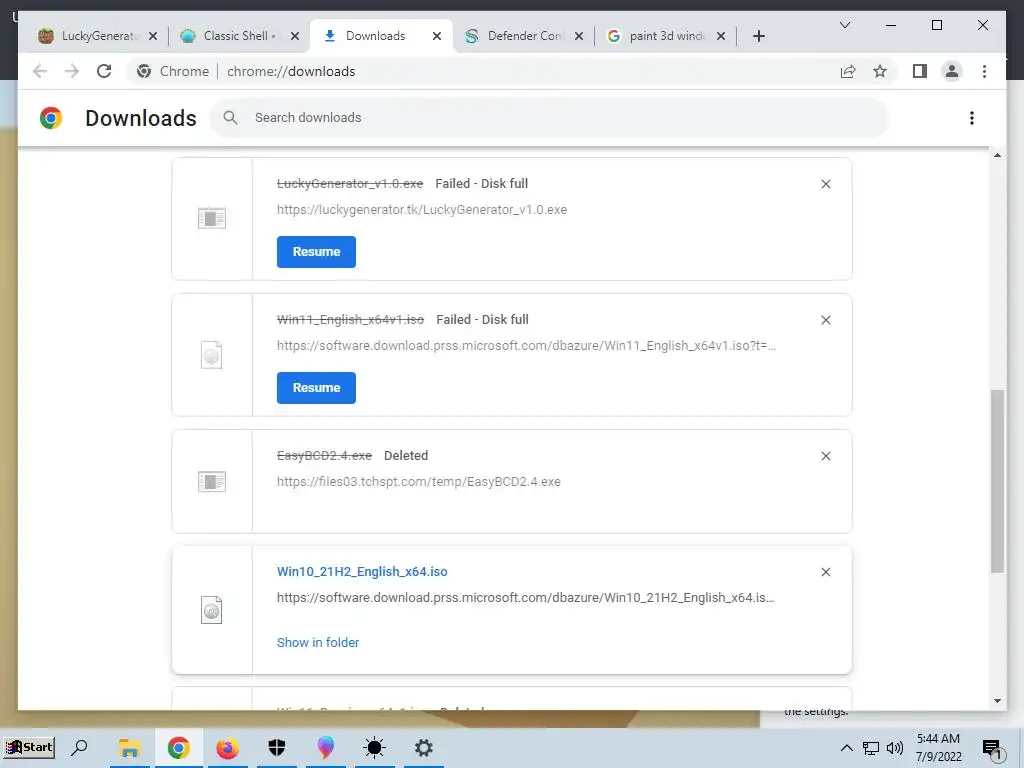The image size is (1024, 768).
Task: Remove Win11_English_x64v1.iso from the list
Action: (x=825, y=320)
